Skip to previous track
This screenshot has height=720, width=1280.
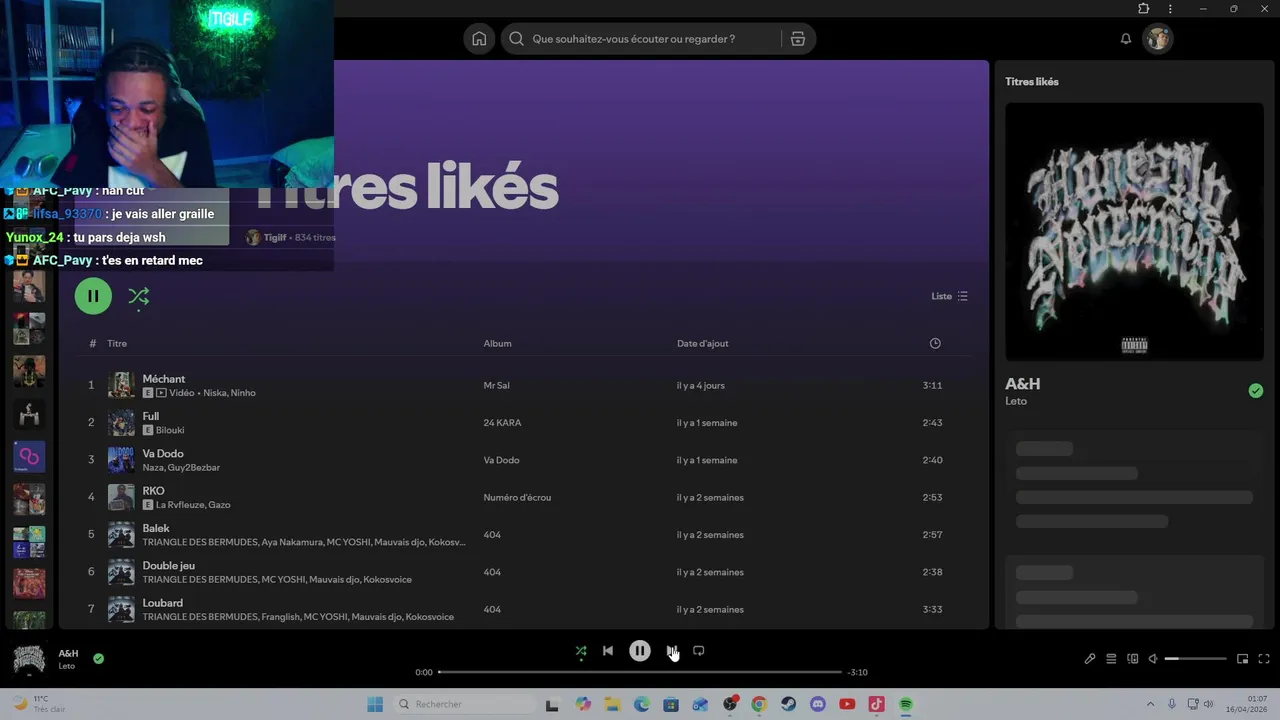pyautogui.click(x=608, y=651)
